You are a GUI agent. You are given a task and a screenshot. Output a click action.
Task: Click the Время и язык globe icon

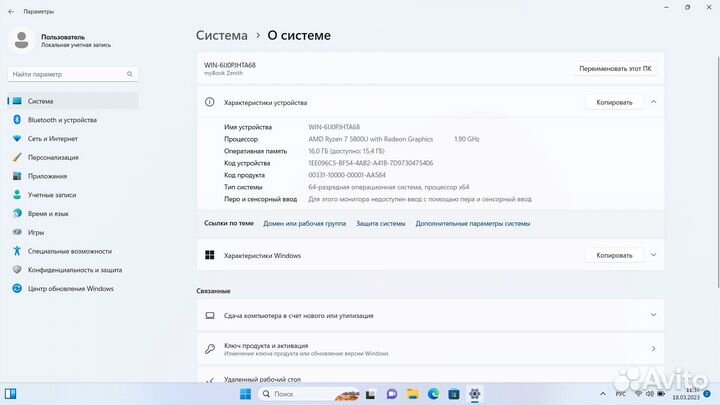[17, 214]
